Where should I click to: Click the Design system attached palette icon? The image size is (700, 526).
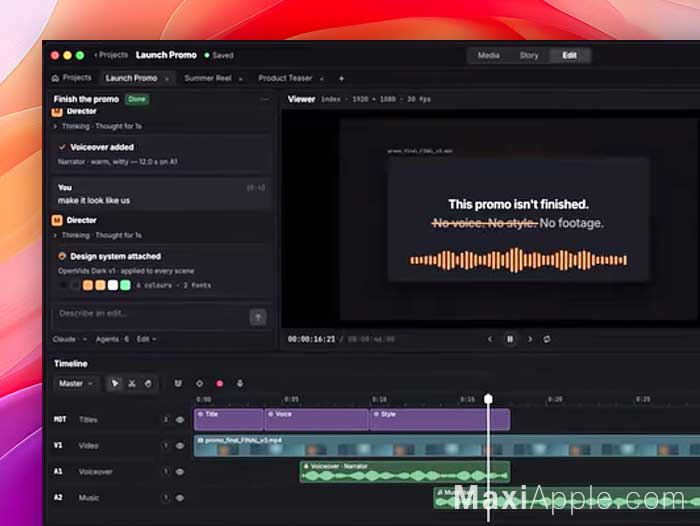[x=62, y=256]
